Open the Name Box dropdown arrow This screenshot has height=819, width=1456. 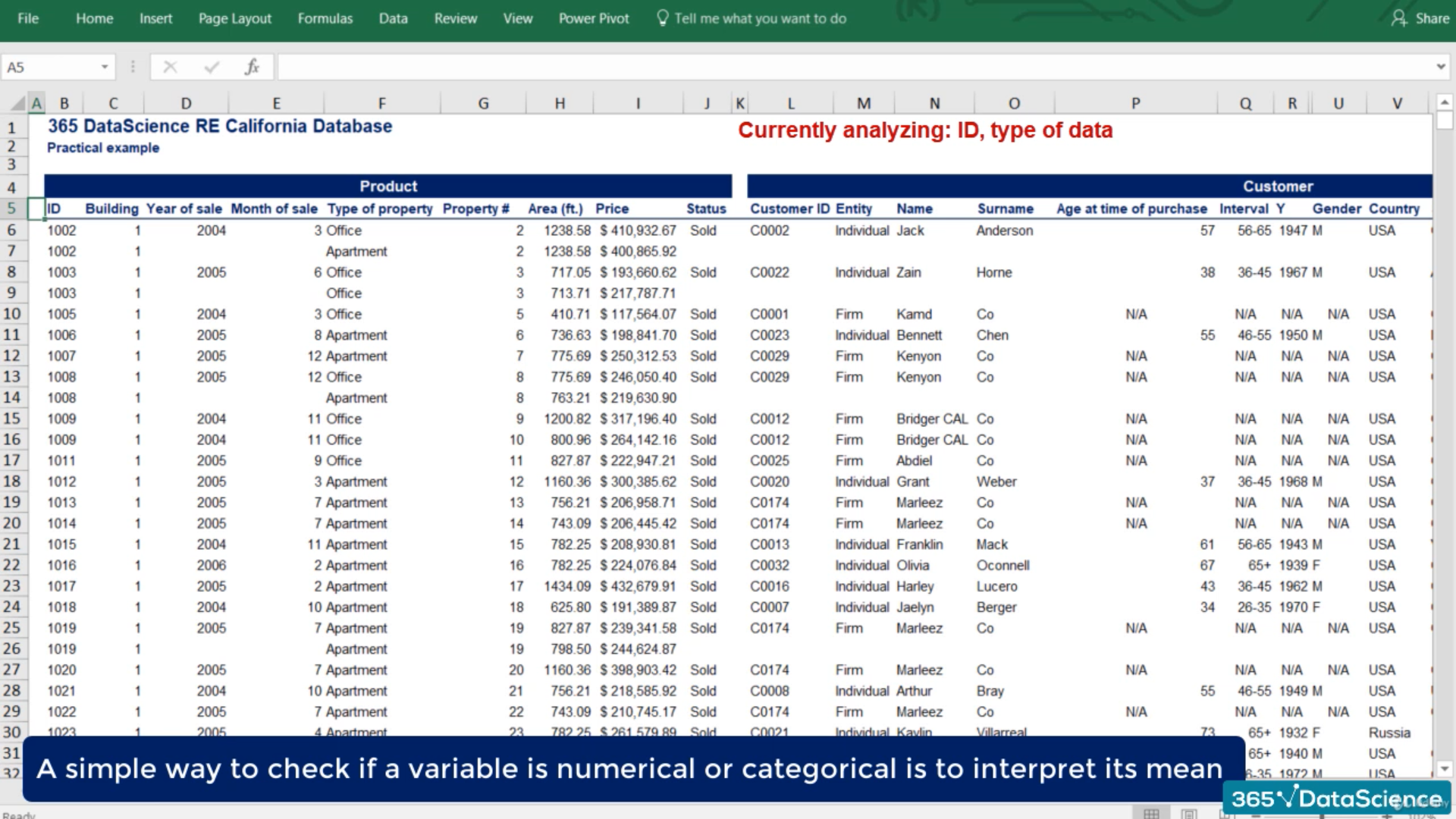coord(105,67)
